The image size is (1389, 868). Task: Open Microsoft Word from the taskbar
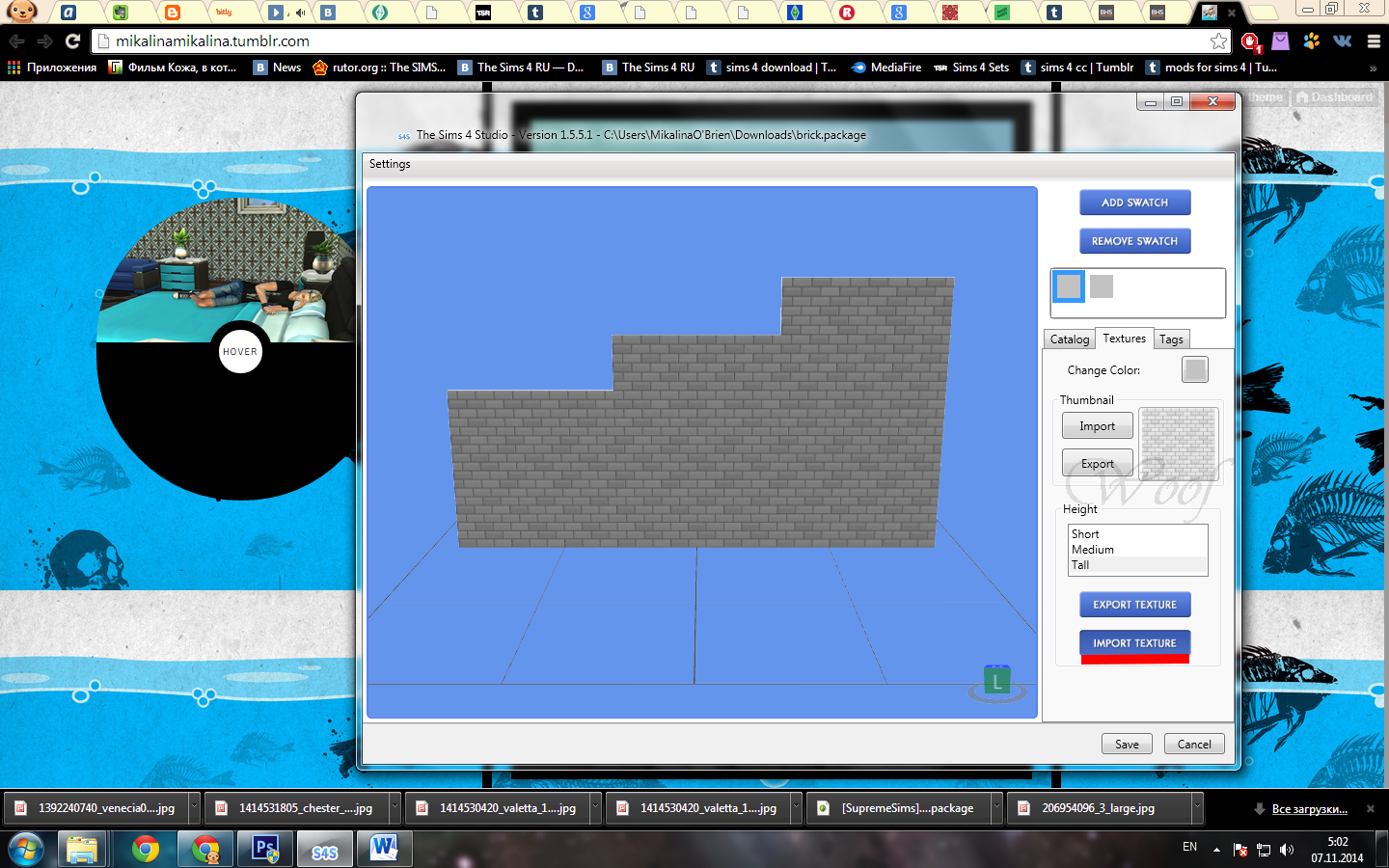click(x=384, y=849)
